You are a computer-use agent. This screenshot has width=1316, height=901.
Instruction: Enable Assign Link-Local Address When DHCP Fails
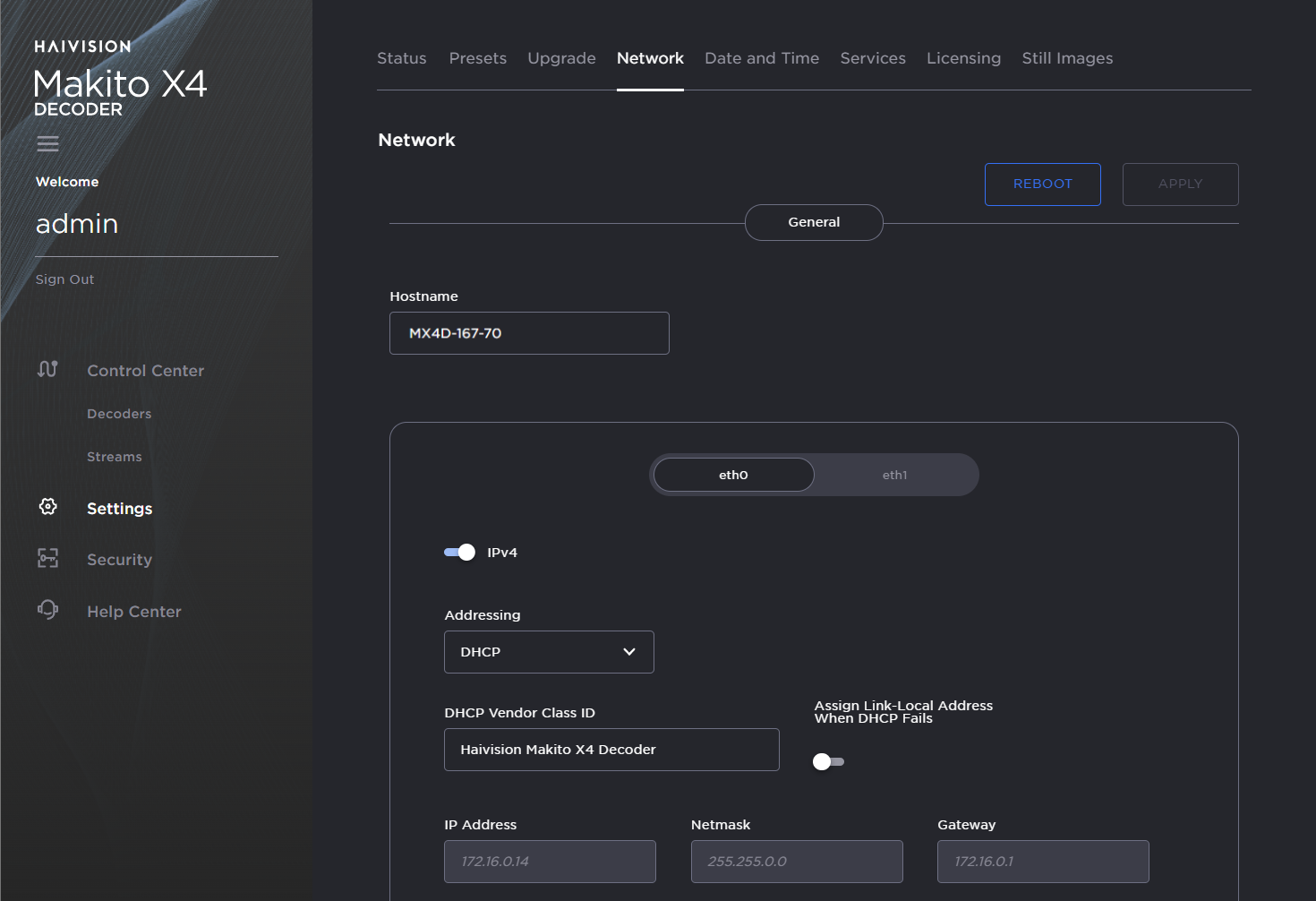(827, 761)
